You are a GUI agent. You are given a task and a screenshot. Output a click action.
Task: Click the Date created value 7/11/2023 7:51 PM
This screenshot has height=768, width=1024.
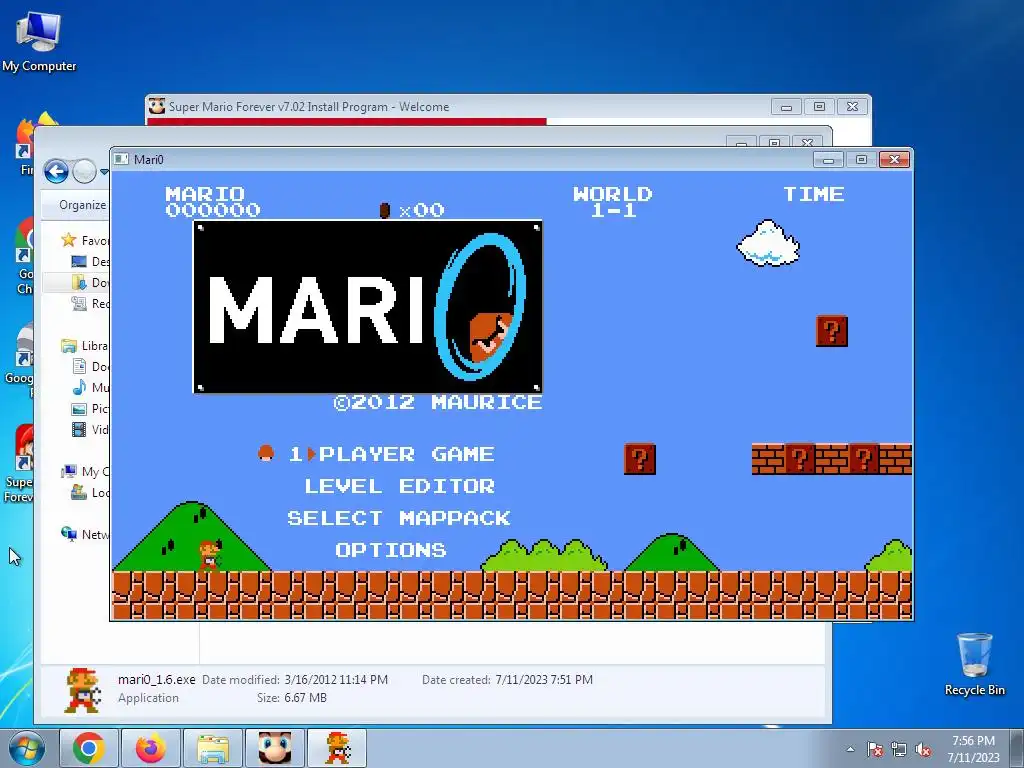point(544,680)
